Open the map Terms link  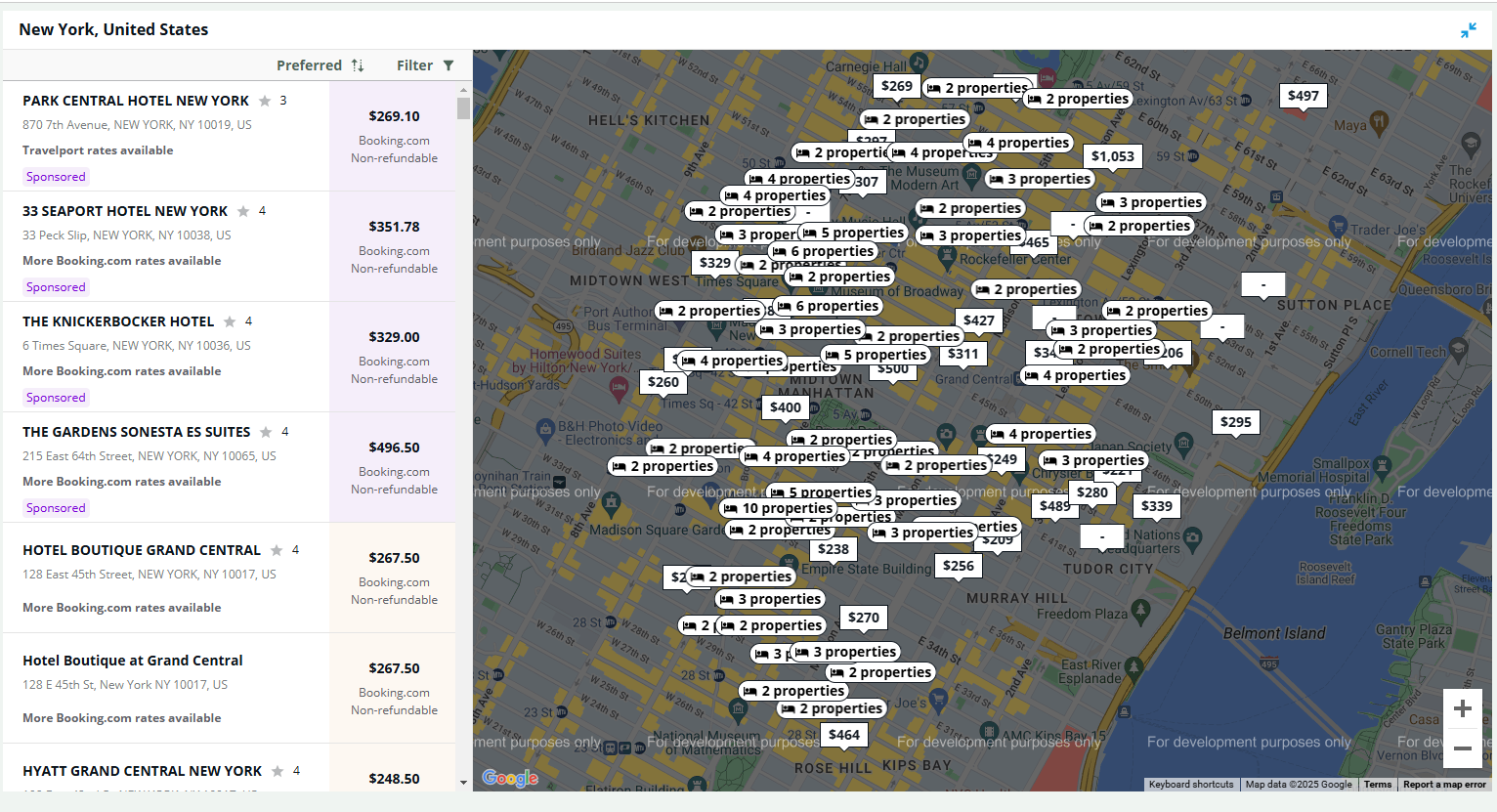point(1377,785)
